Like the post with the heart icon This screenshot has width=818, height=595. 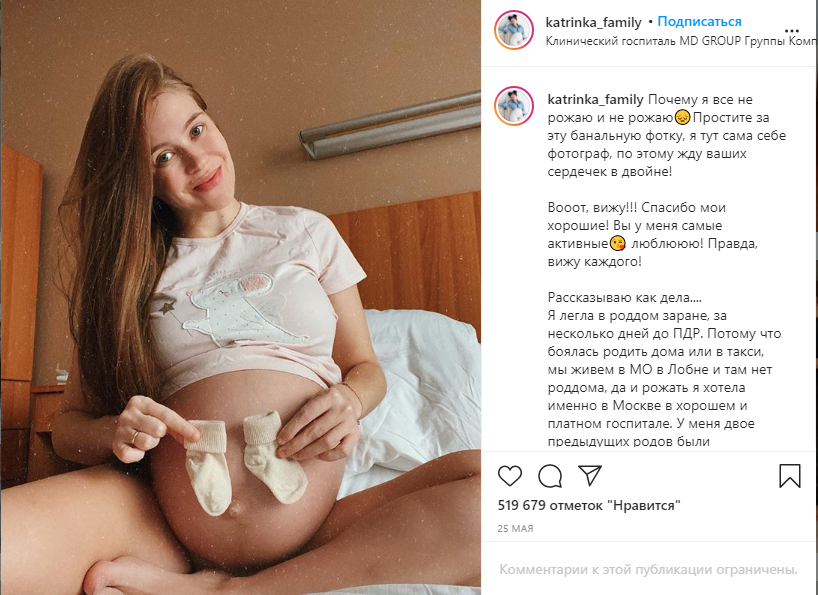pos(510,476)
